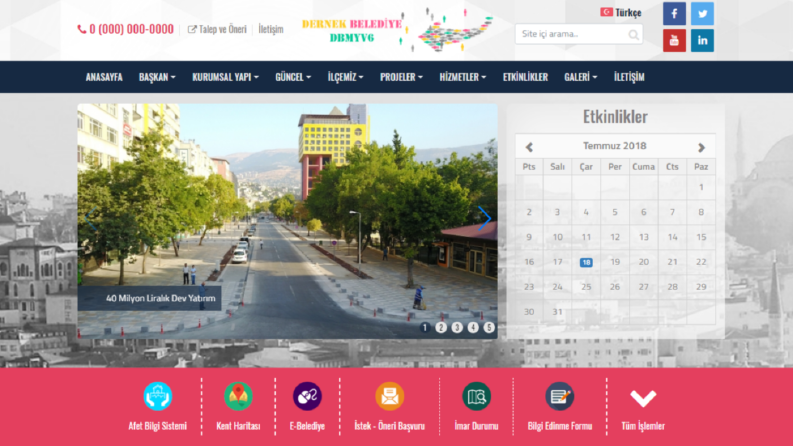Expand the Kurumsal Yapı dropdown menu
This screenshot has width=793, height=446.
tap(225, 77)
